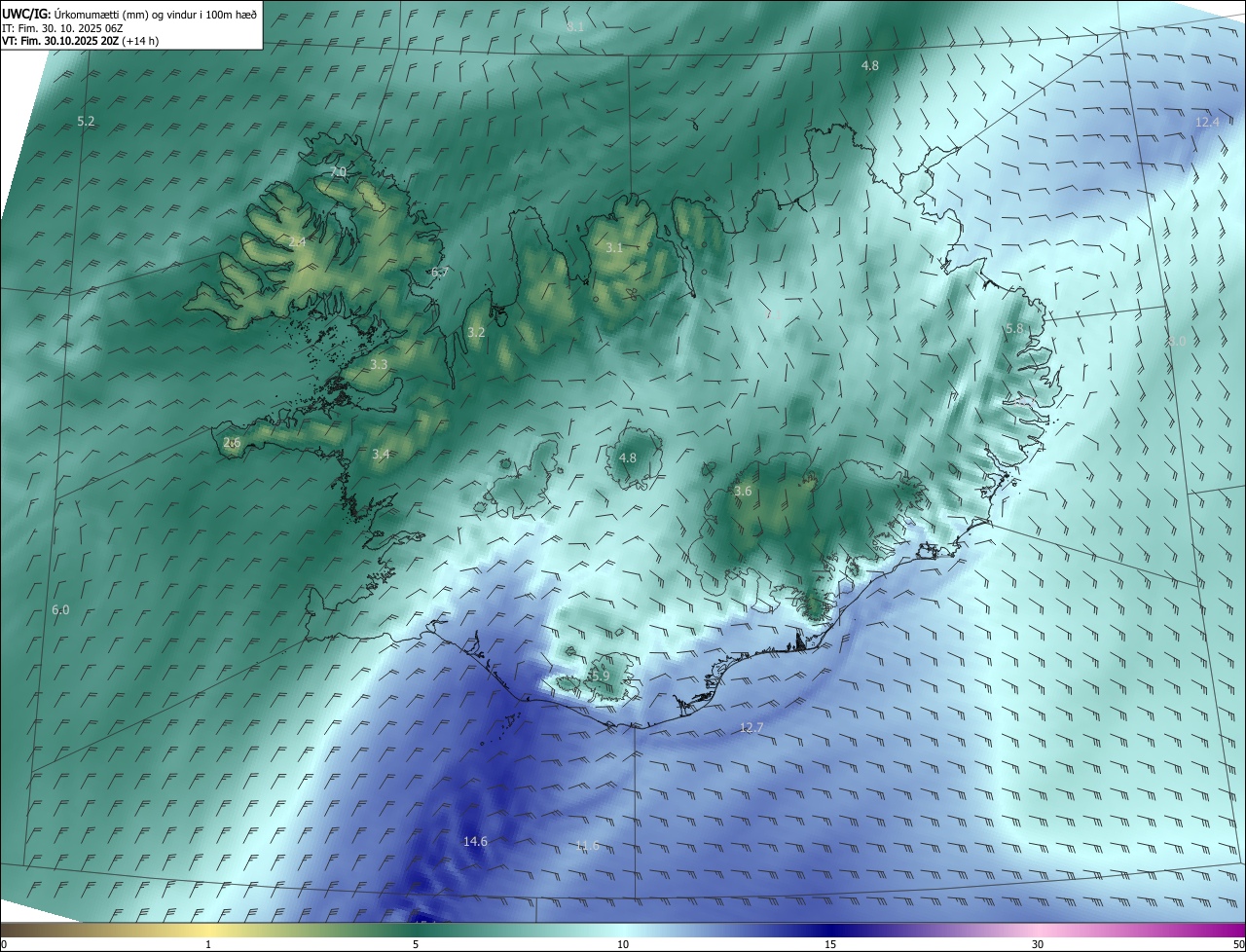Click the colorbar tick label 5
Screen dimensions: 1246x952
416,945
